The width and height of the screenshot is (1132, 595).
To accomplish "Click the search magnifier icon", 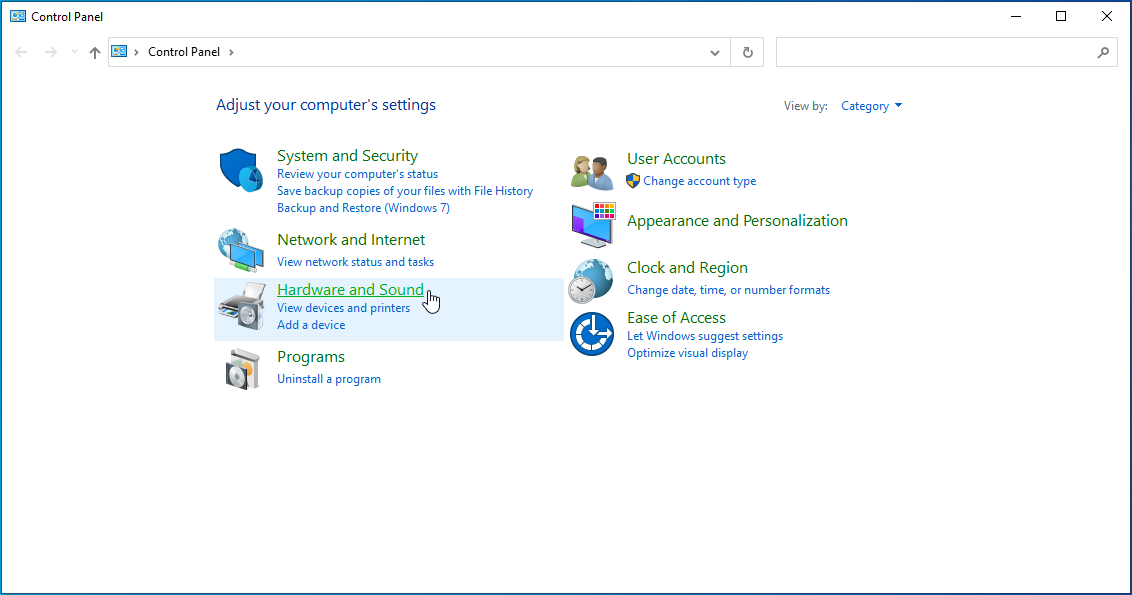I will point(1103,52).
